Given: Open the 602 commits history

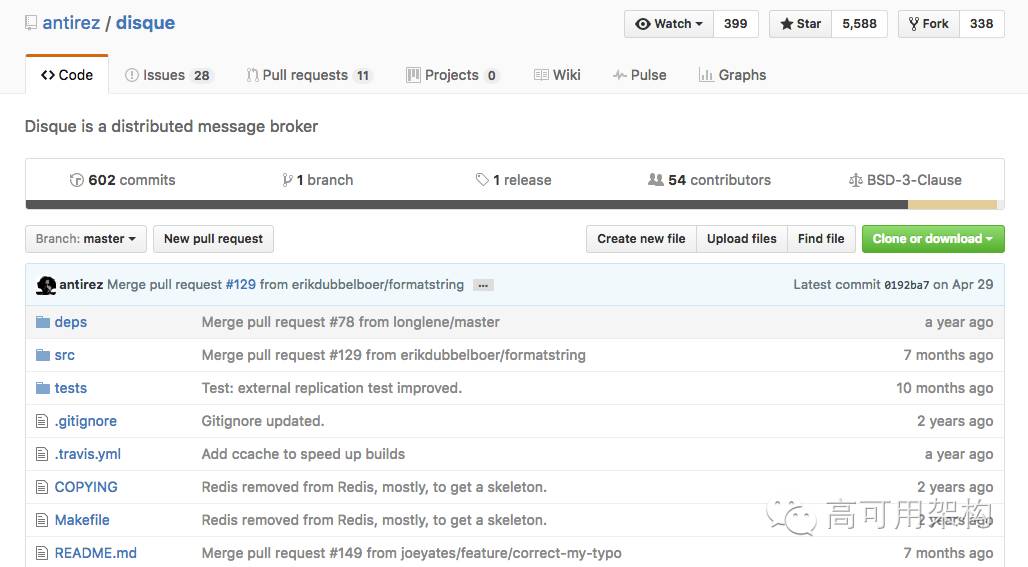Looking at the screenshot, I should 123,180.
